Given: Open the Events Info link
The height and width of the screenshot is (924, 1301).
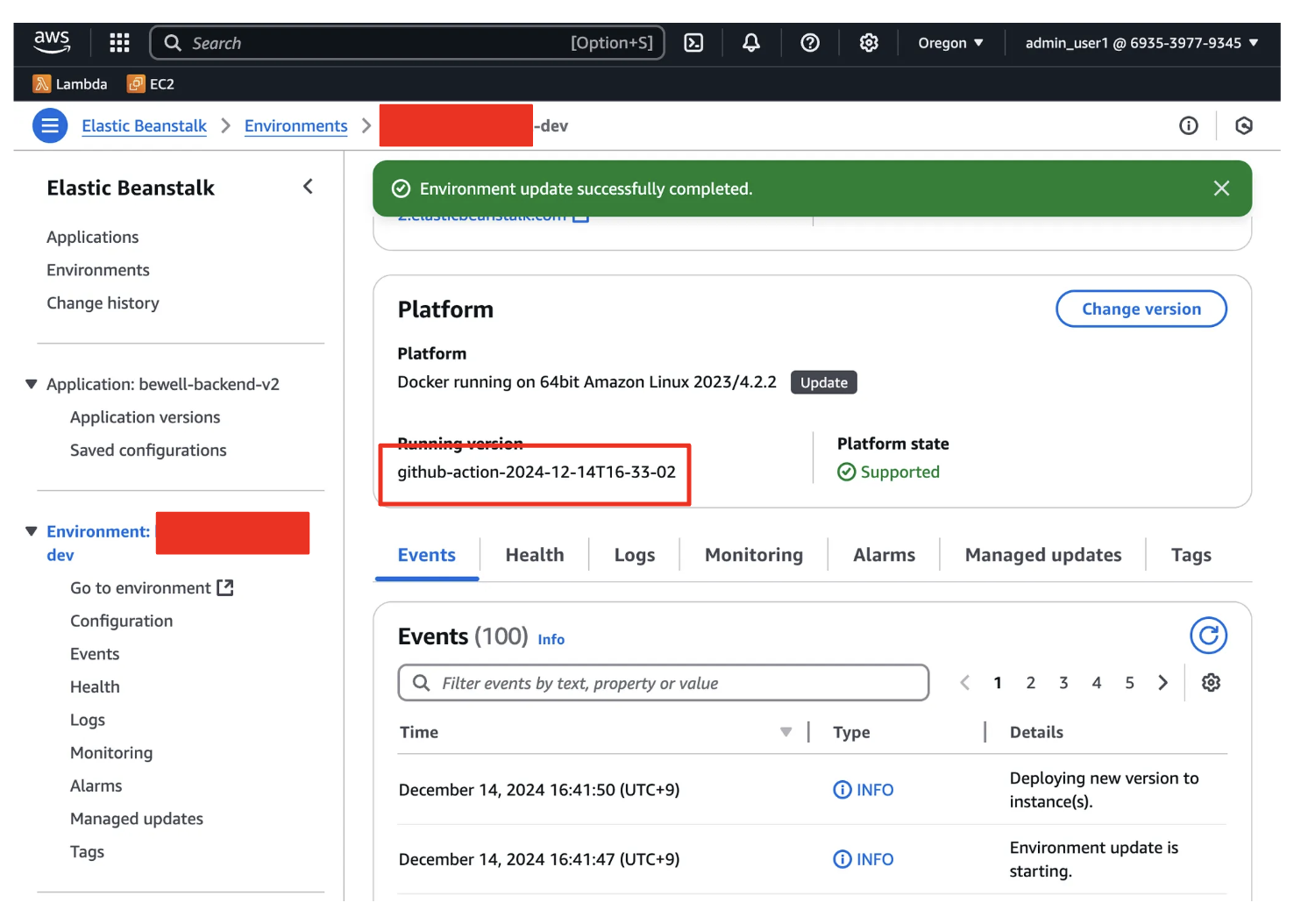Looking at the screenshot, I should pyautogui.click(x=551, y=639).
